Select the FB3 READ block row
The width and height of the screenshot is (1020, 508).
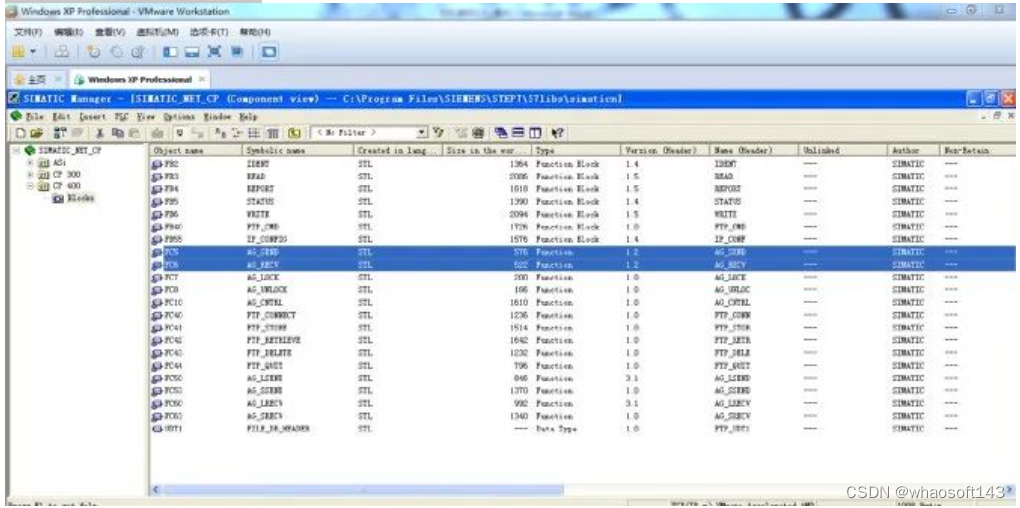click(582, 176)
